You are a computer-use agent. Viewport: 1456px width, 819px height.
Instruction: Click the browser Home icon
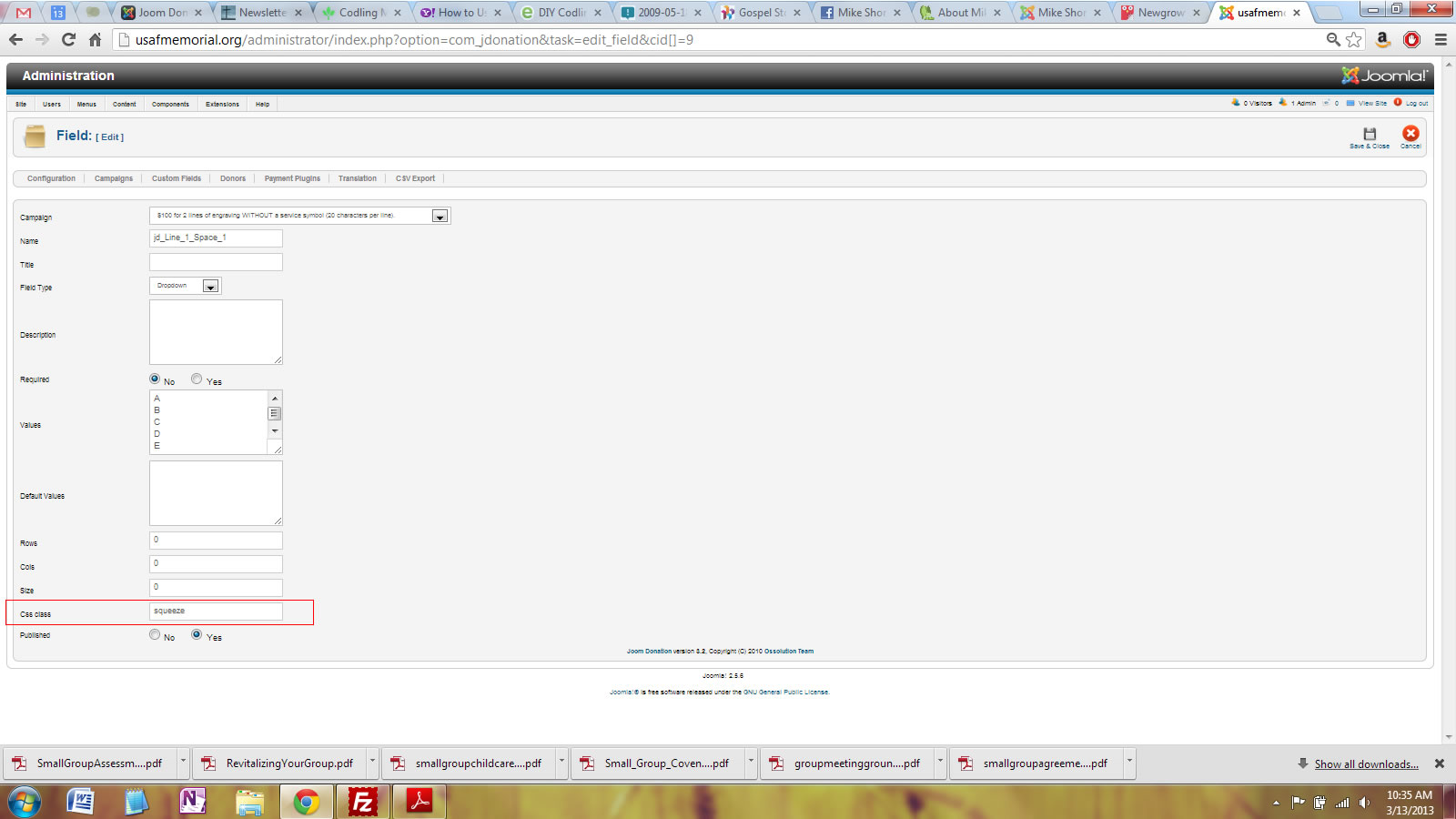95,39
